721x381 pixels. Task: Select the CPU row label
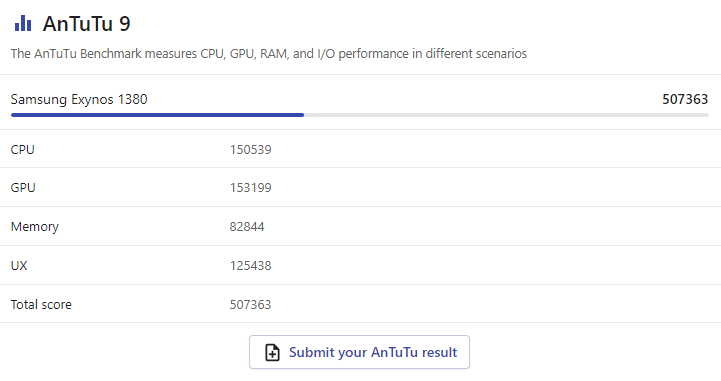pos(23,150)
